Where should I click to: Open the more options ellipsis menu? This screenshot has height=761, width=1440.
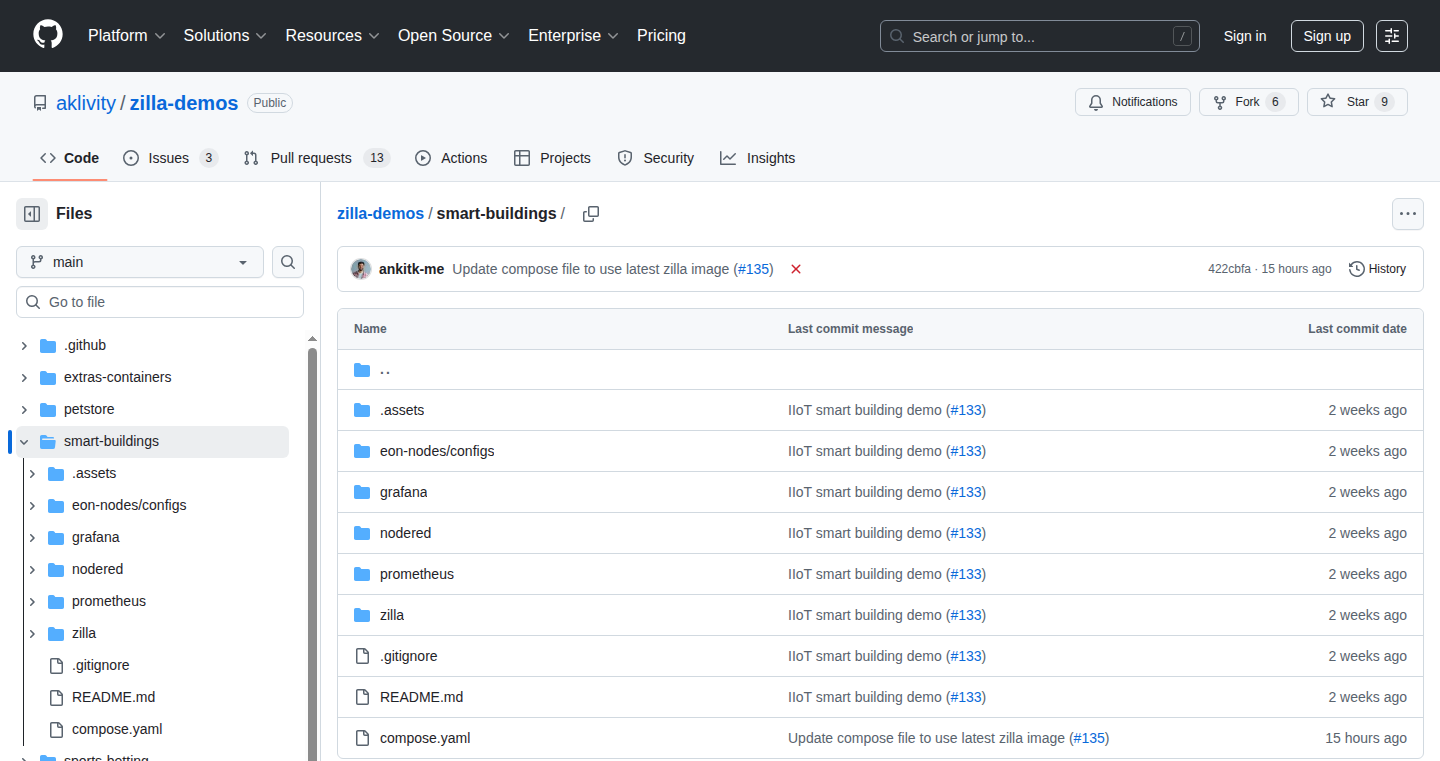click(x=1408, y=213)
